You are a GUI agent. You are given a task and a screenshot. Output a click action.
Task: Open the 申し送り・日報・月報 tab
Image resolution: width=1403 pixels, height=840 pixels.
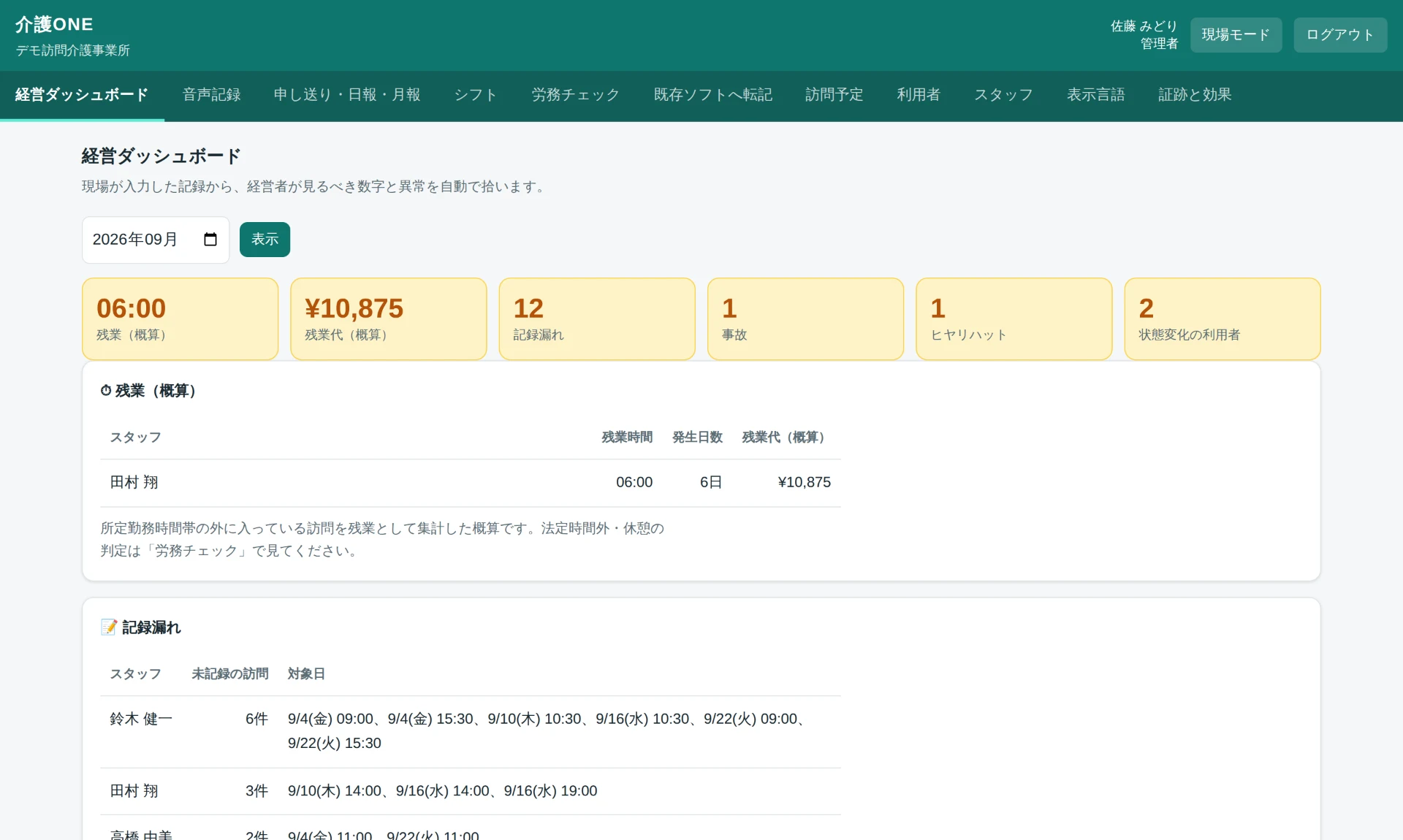(x=347, y=95)
